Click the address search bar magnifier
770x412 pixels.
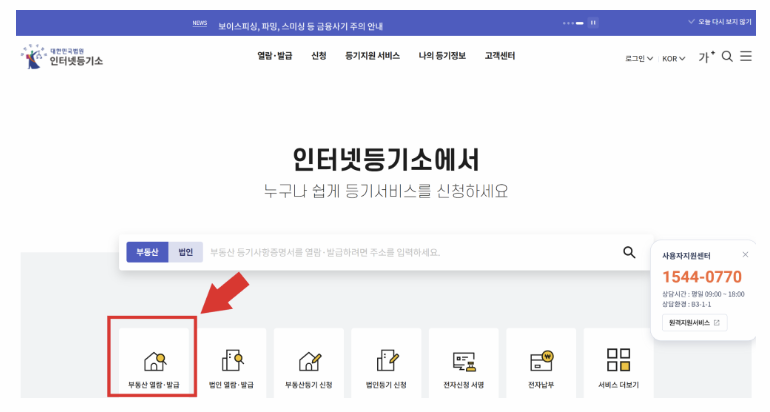(x=629, y=252)
